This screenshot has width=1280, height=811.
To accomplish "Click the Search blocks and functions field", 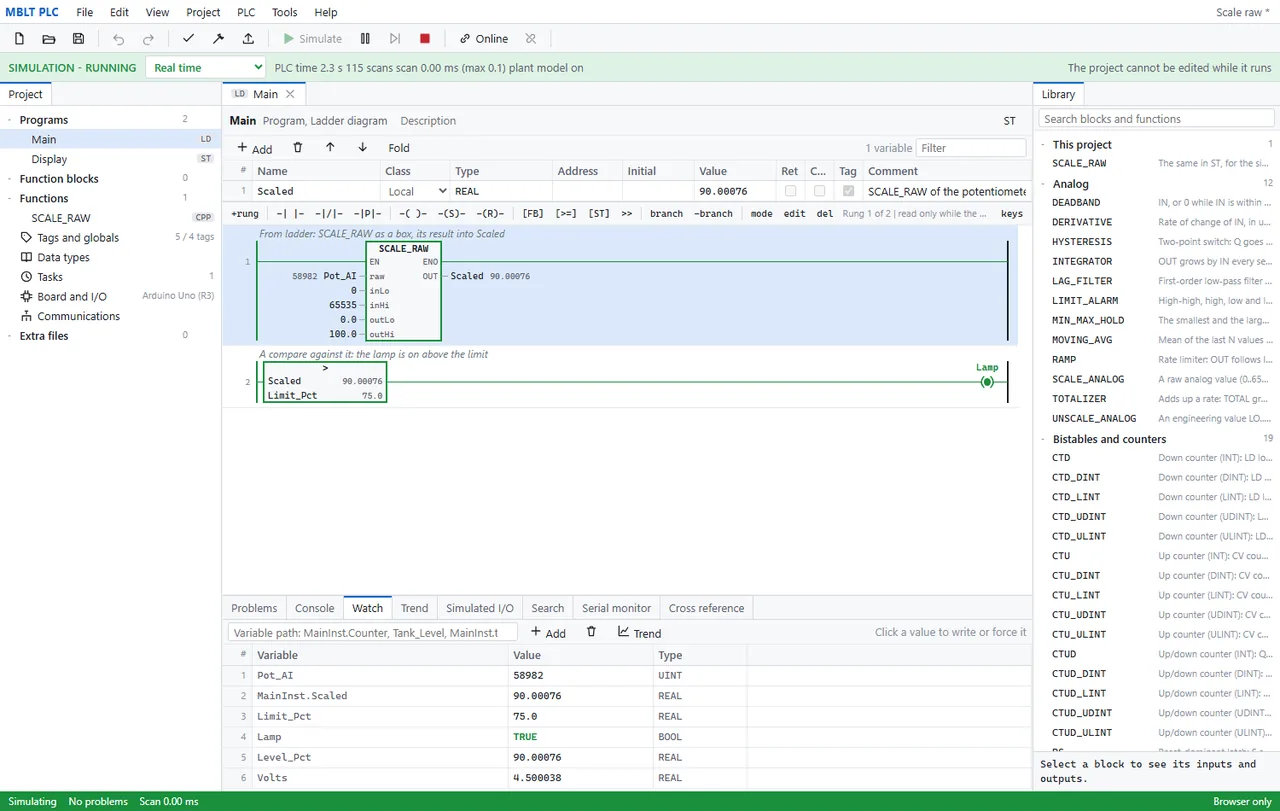I will (1156, 119).
